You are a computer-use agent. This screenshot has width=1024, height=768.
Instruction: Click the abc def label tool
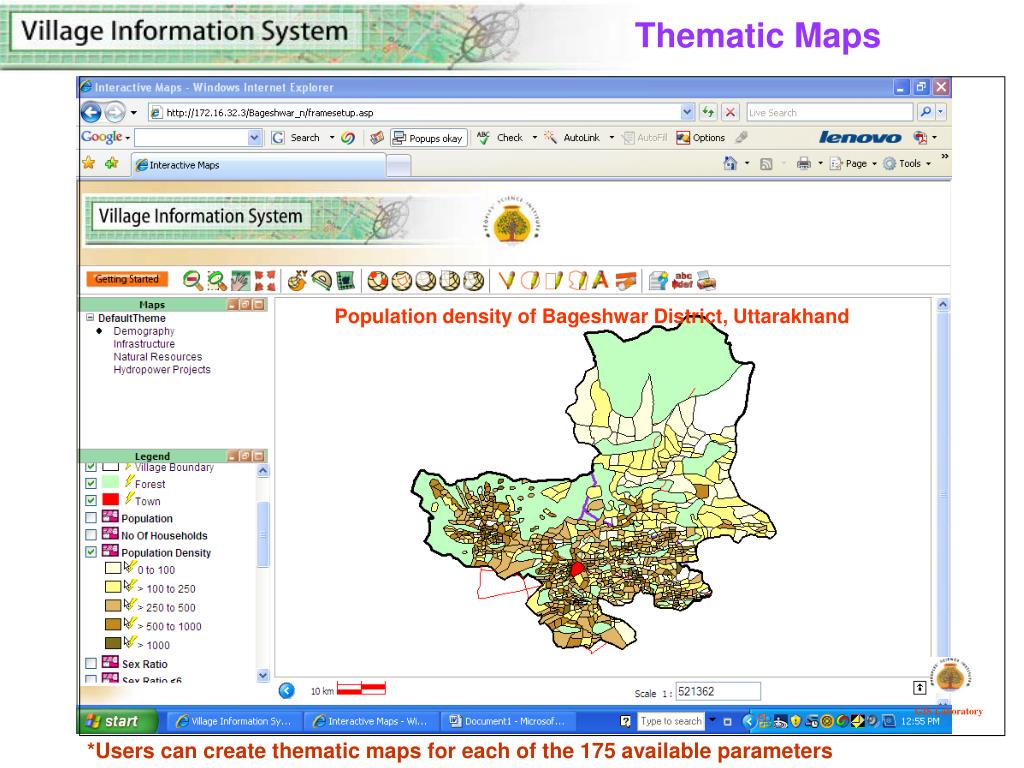[x=682, y=281]
